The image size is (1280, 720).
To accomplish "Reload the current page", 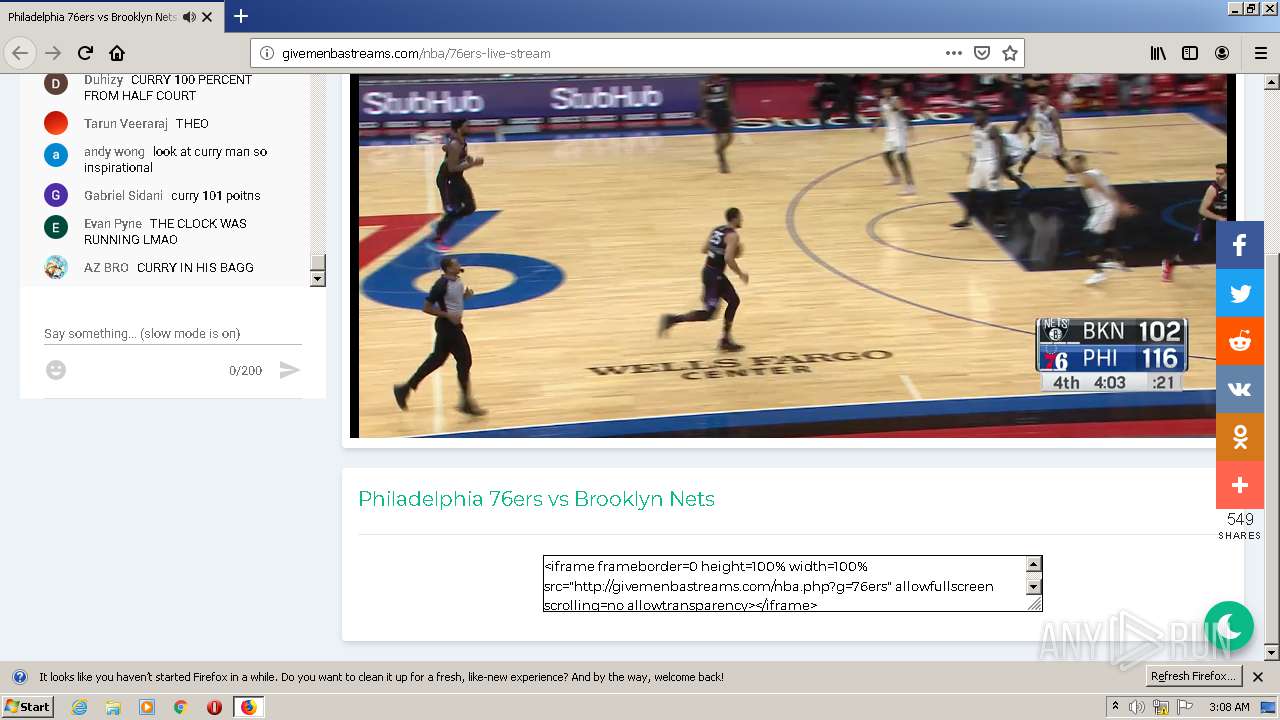I will click(85, 53).
